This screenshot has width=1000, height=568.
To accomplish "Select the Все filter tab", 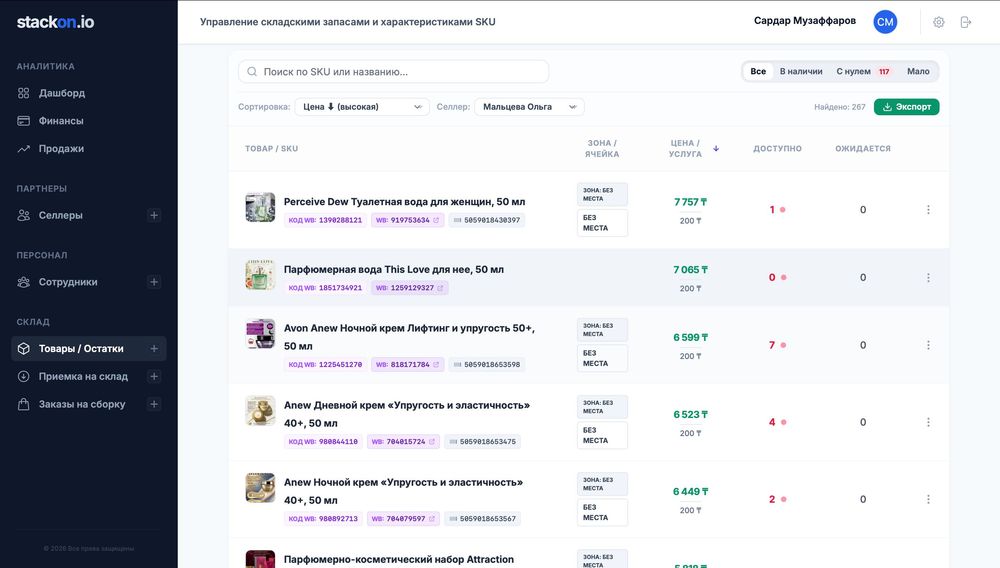I will [758, 71].
